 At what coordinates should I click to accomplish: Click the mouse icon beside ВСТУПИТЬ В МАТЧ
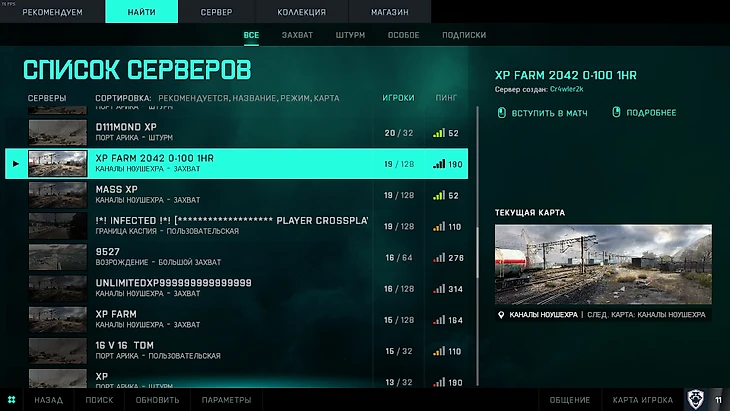coord(501,113)
